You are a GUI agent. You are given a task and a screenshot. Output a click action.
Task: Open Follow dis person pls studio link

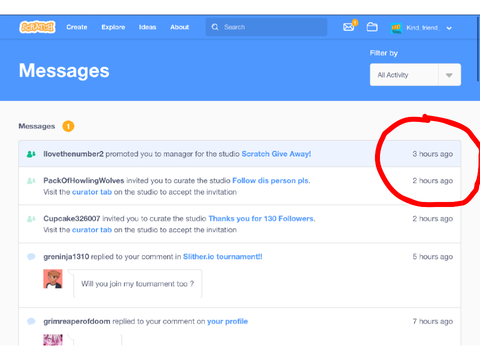(x=271, y=181)
